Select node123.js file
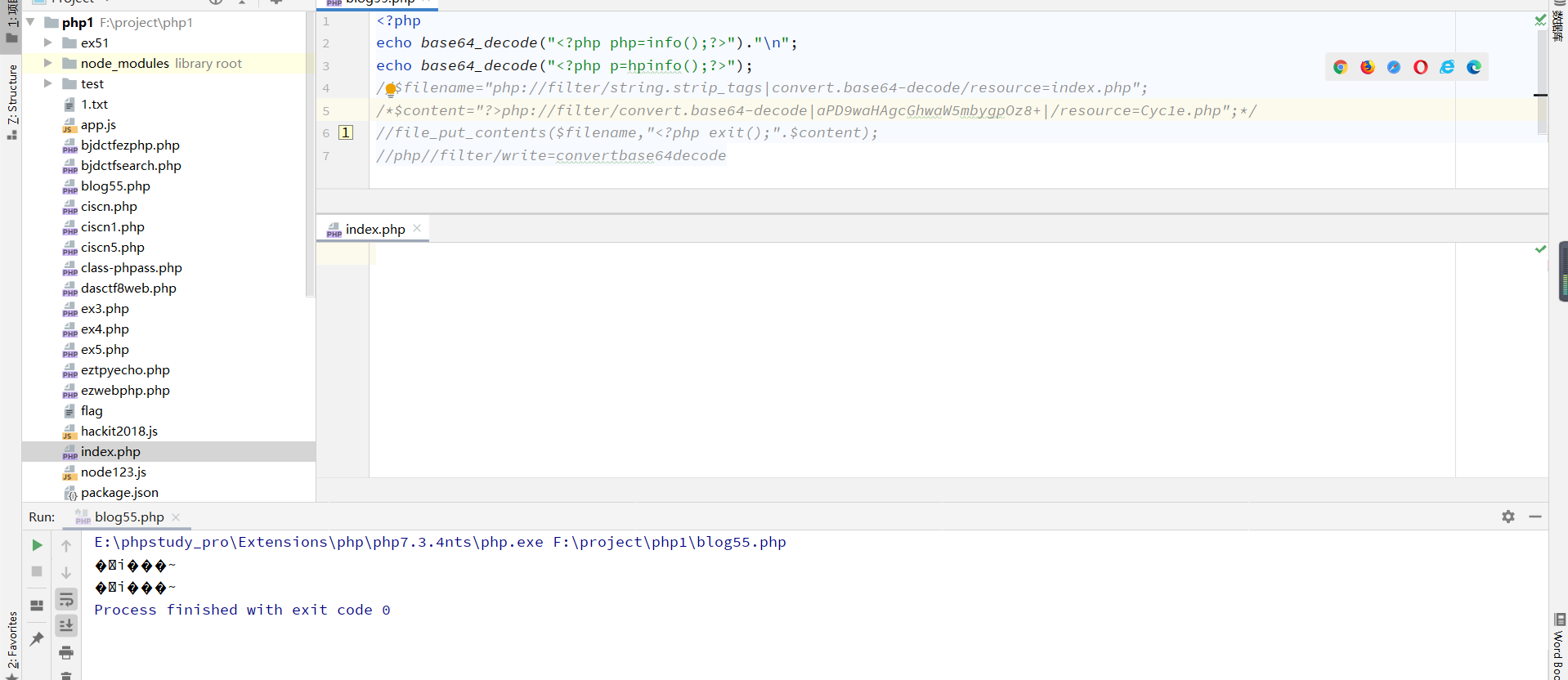This screenshot has height=680, width=1568. point(114,472)
